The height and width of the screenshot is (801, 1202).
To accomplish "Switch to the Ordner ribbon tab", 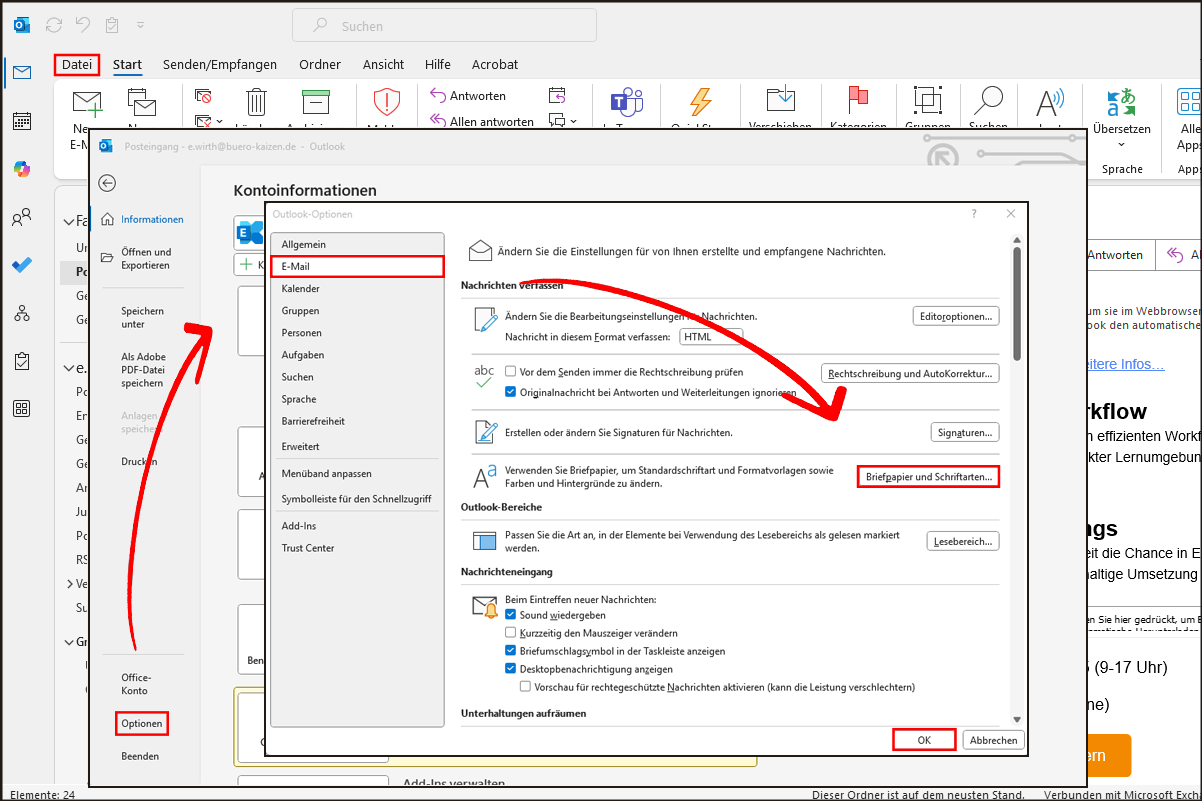I will pos(320,64).
